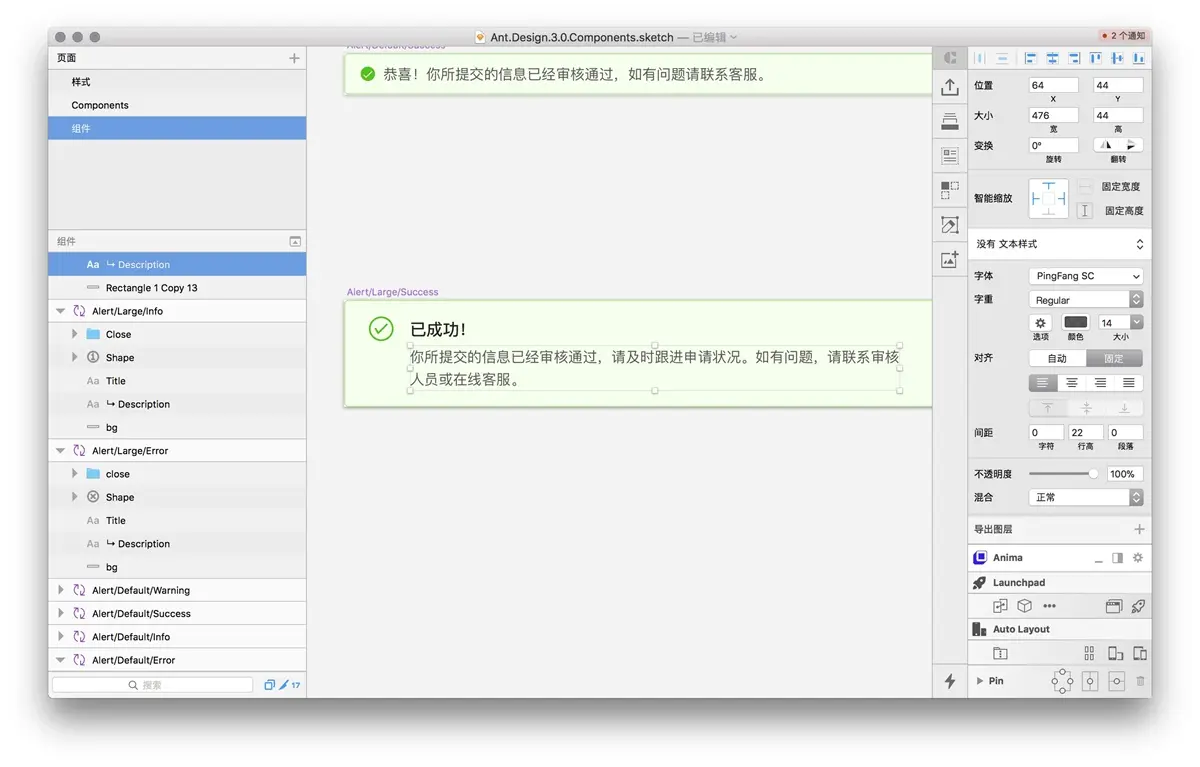This screenshot has height=767, width=1200.
Task: Align selected layer to left edge
Action: pyautogui.click(x=1030, y=59)
